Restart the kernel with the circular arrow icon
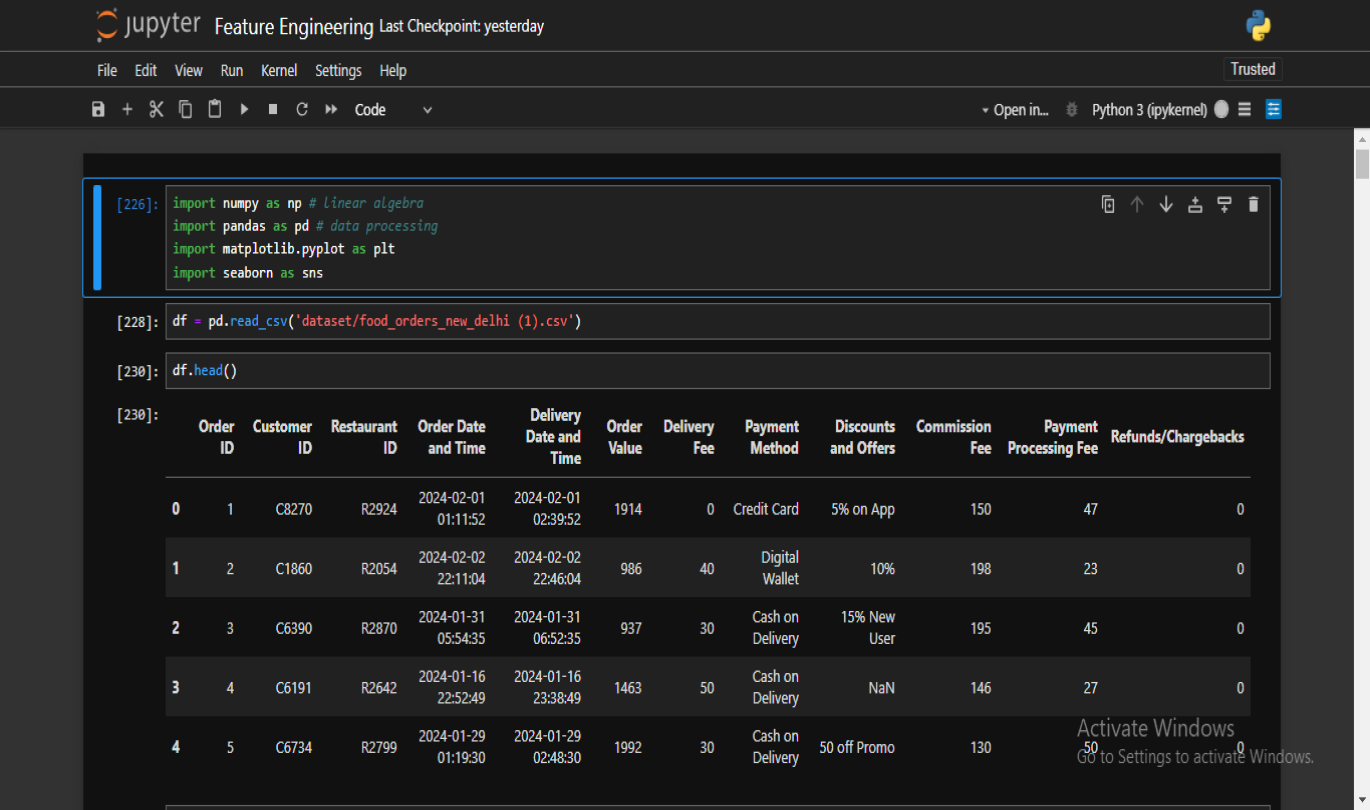The width and height of the screenshot is (1370, 810). pos(302,110)
